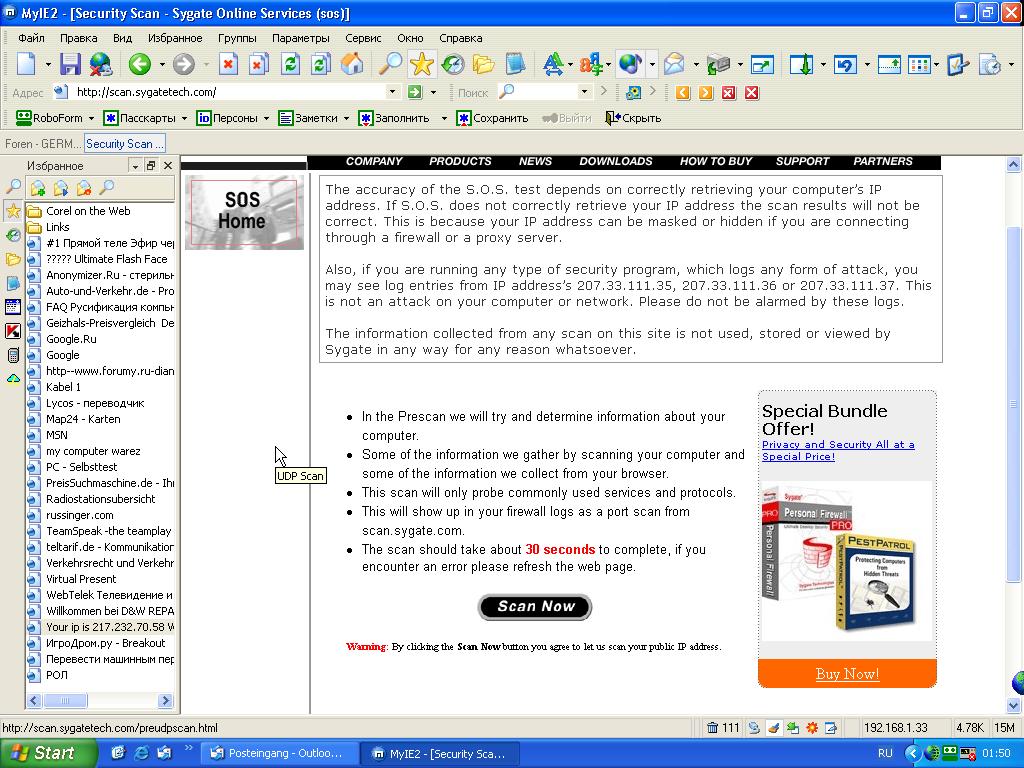Click the Buy Now! link

pos(847,674)
